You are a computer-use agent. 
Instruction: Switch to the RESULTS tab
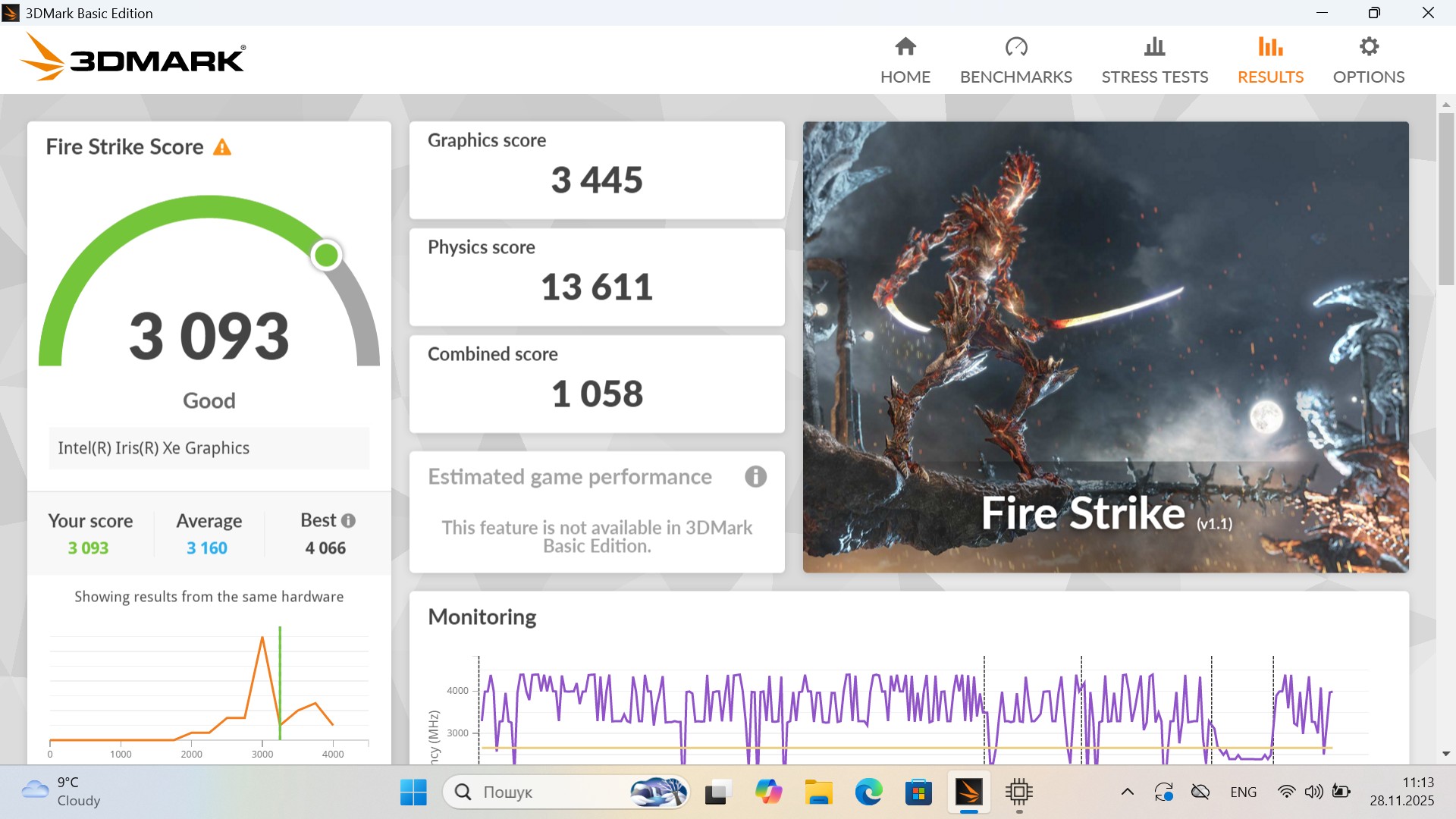click(x=1270, y=77)
